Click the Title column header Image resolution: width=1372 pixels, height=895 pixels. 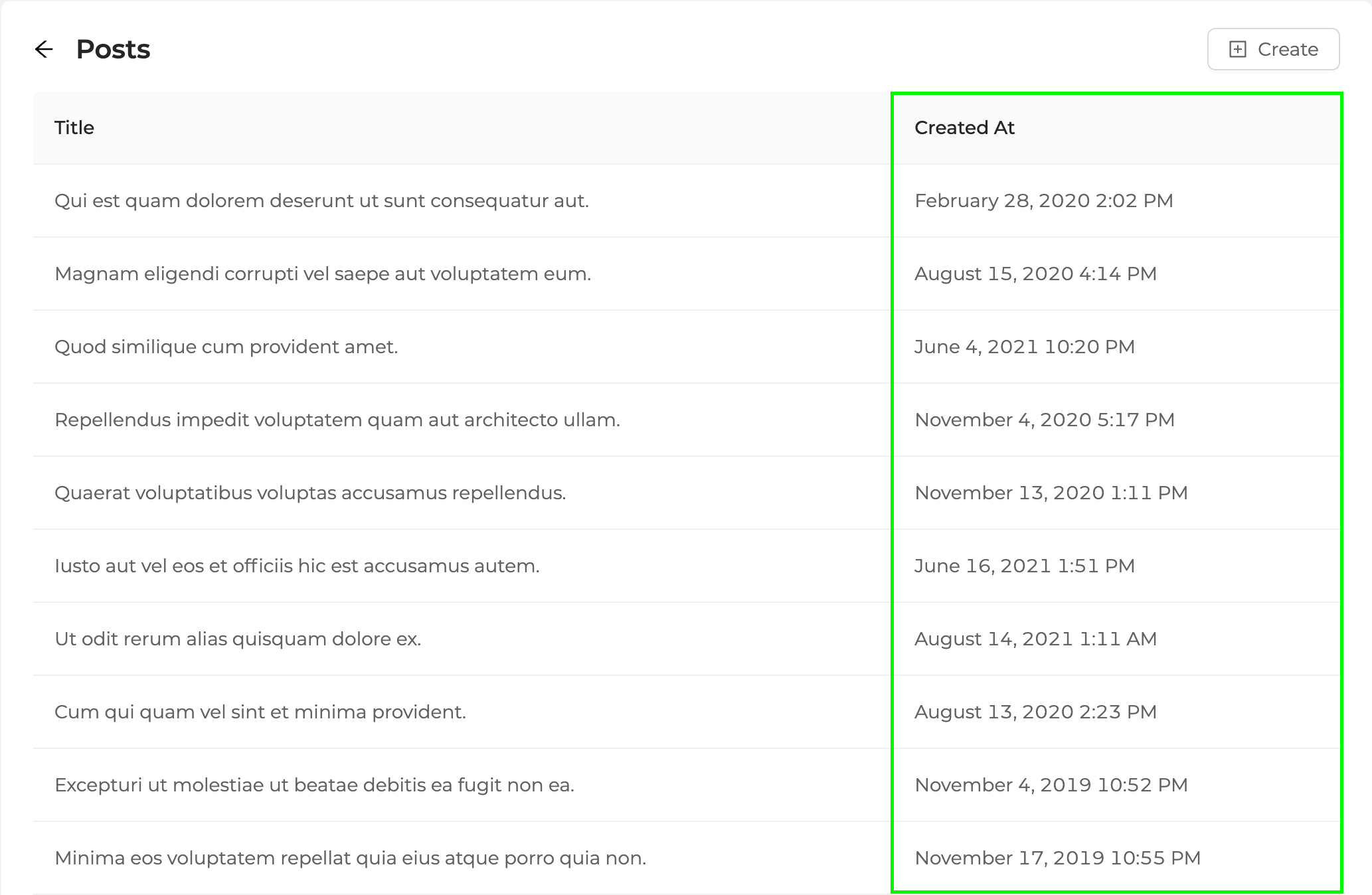pos(74,127)
